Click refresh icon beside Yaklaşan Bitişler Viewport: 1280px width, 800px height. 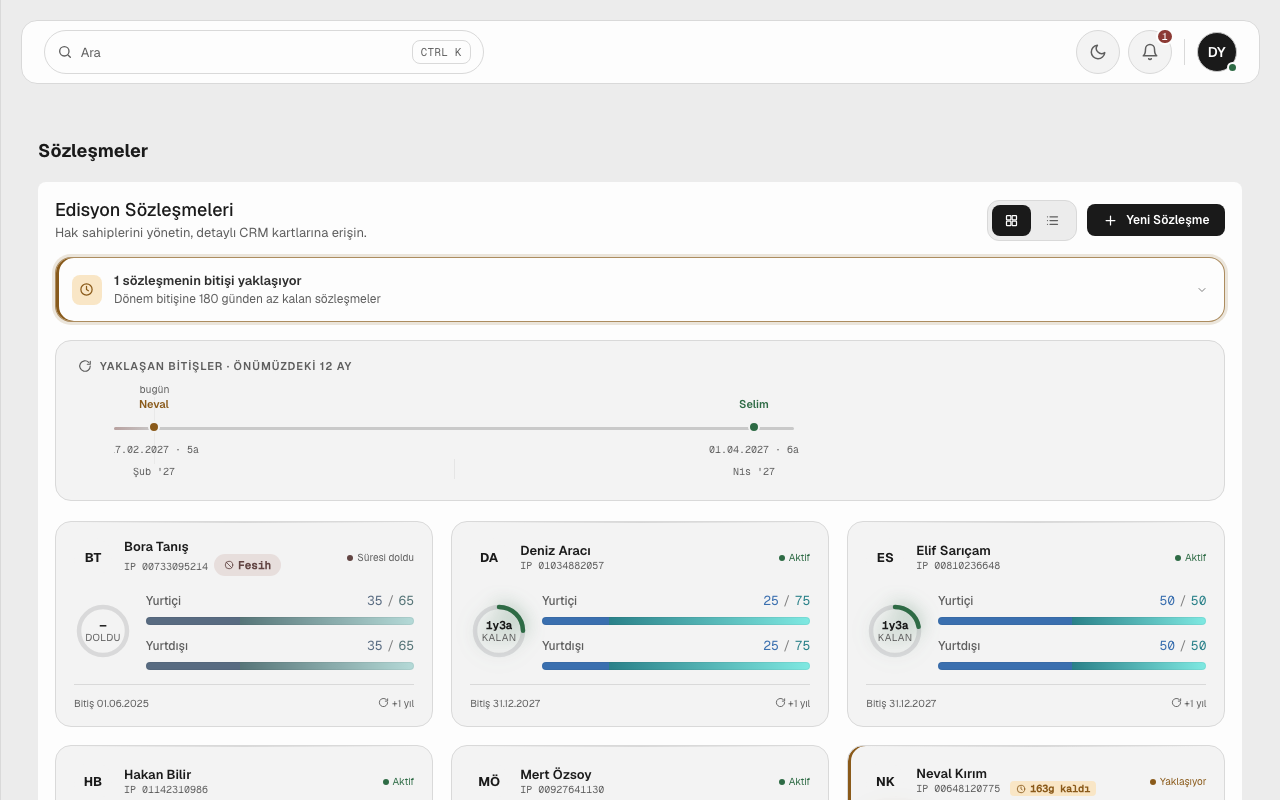[85, 366]
